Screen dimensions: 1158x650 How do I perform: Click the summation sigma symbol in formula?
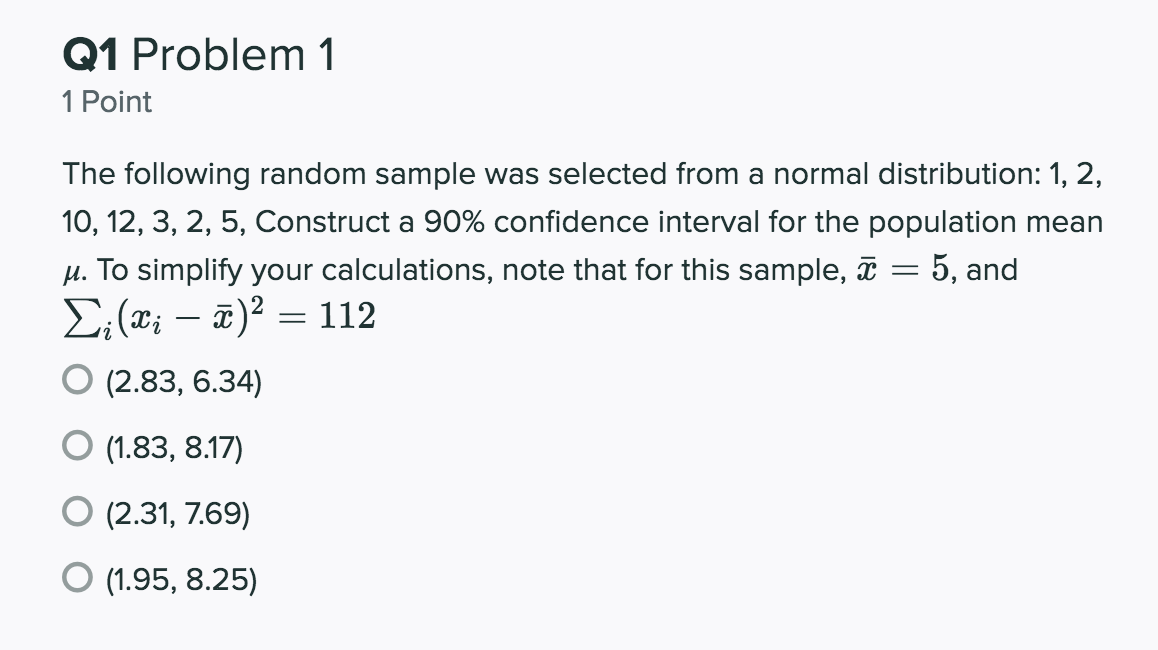coord(78,319)
